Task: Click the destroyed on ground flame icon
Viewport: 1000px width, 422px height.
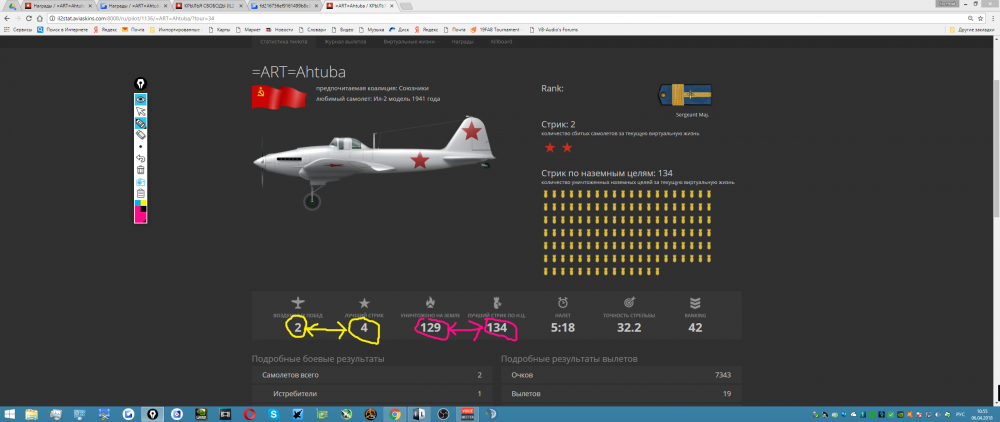Action: pos(430,303)
